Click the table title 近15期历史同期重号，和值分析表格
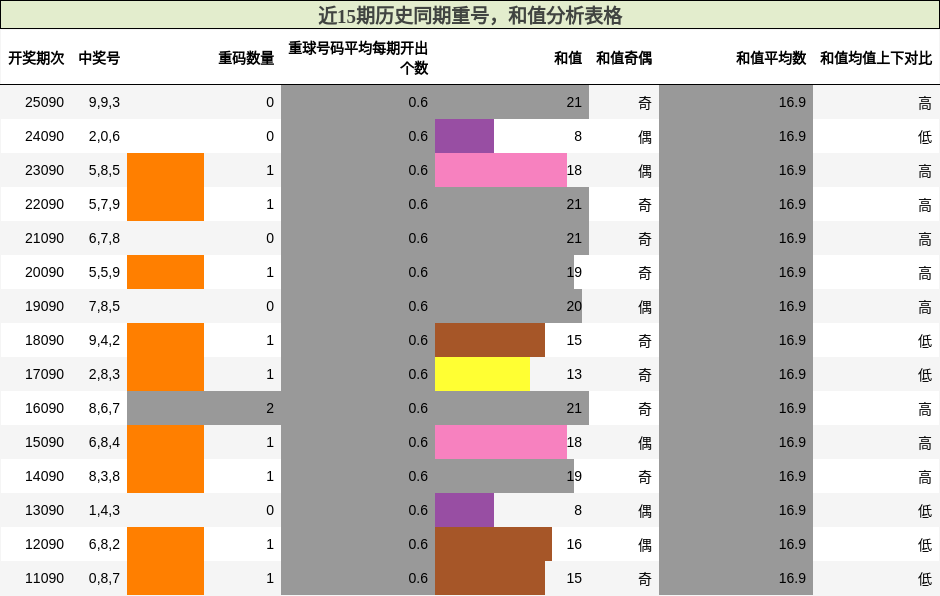The image size is (940, 596). 470,14
